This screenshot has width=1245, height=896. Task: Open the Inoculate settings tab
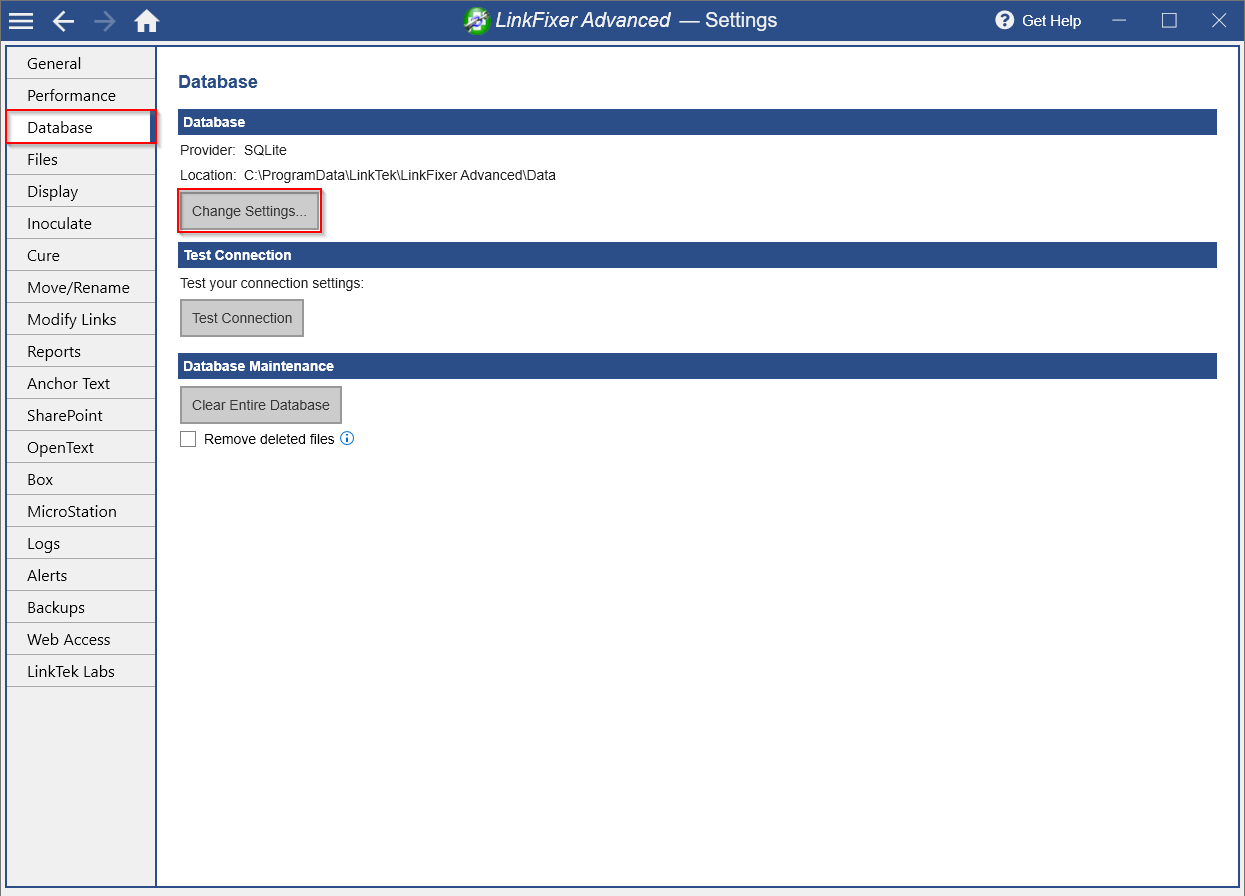pos(81,223)
